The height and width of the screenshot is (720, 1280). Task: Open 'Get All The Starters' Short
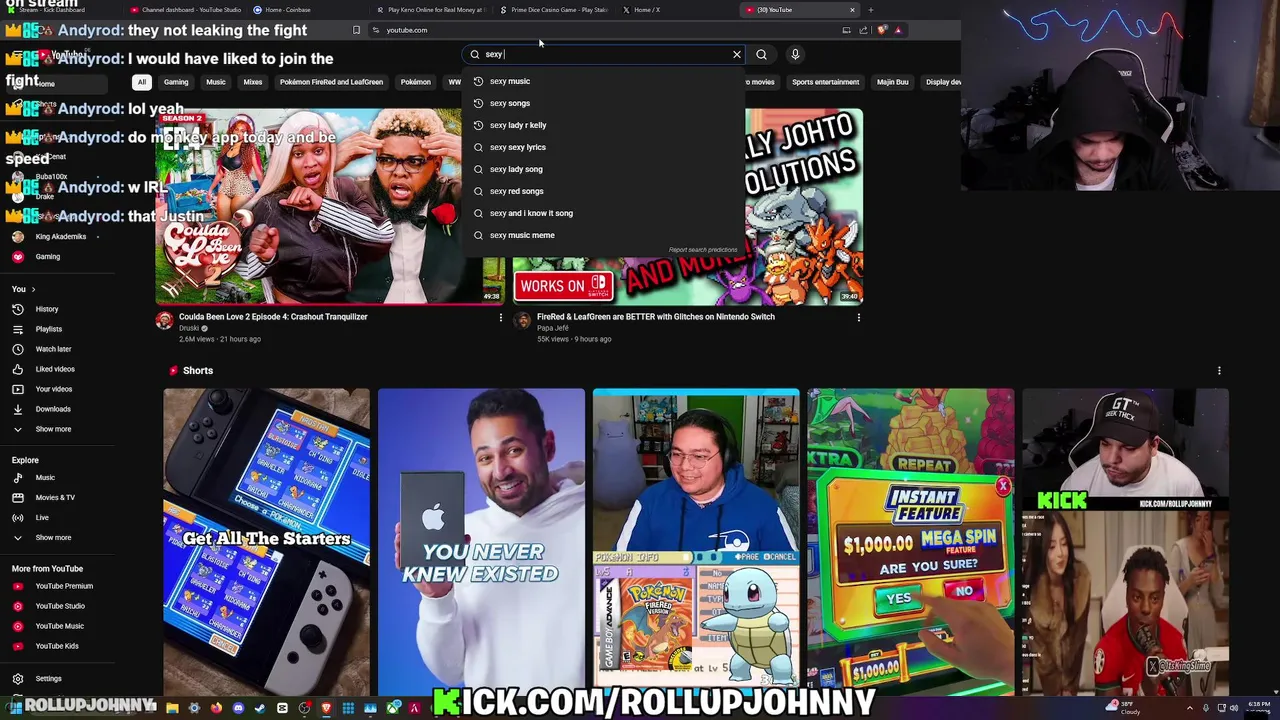[266, 541]
